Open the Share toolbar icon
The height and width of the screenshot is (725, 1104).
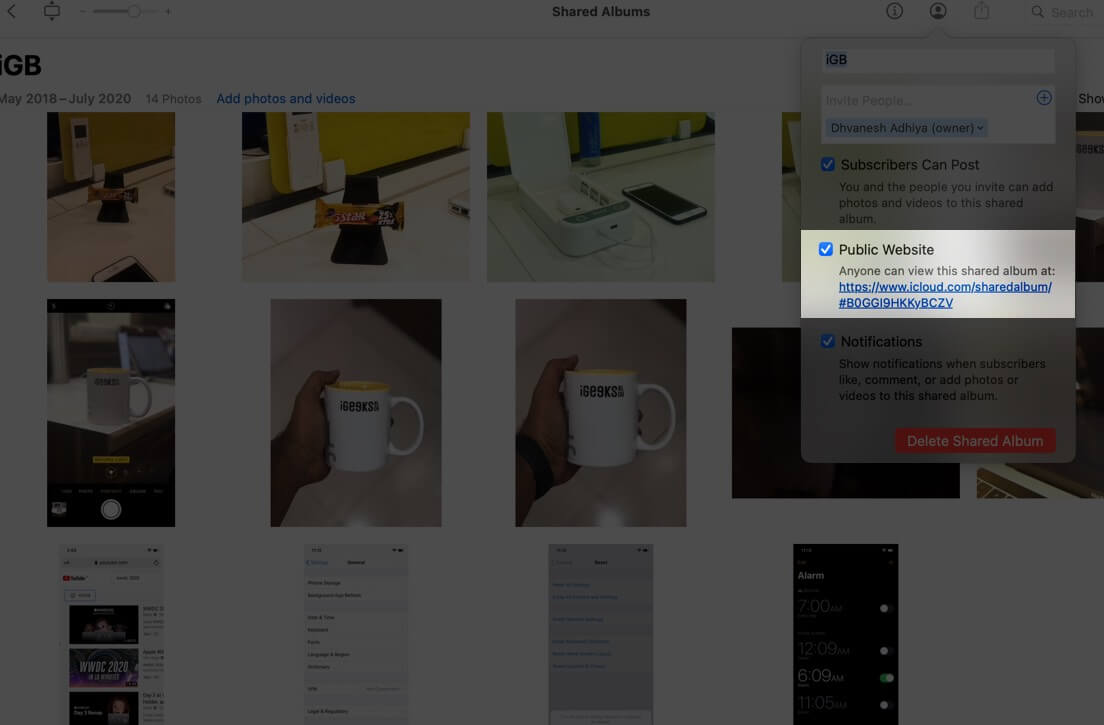[981, 11]
